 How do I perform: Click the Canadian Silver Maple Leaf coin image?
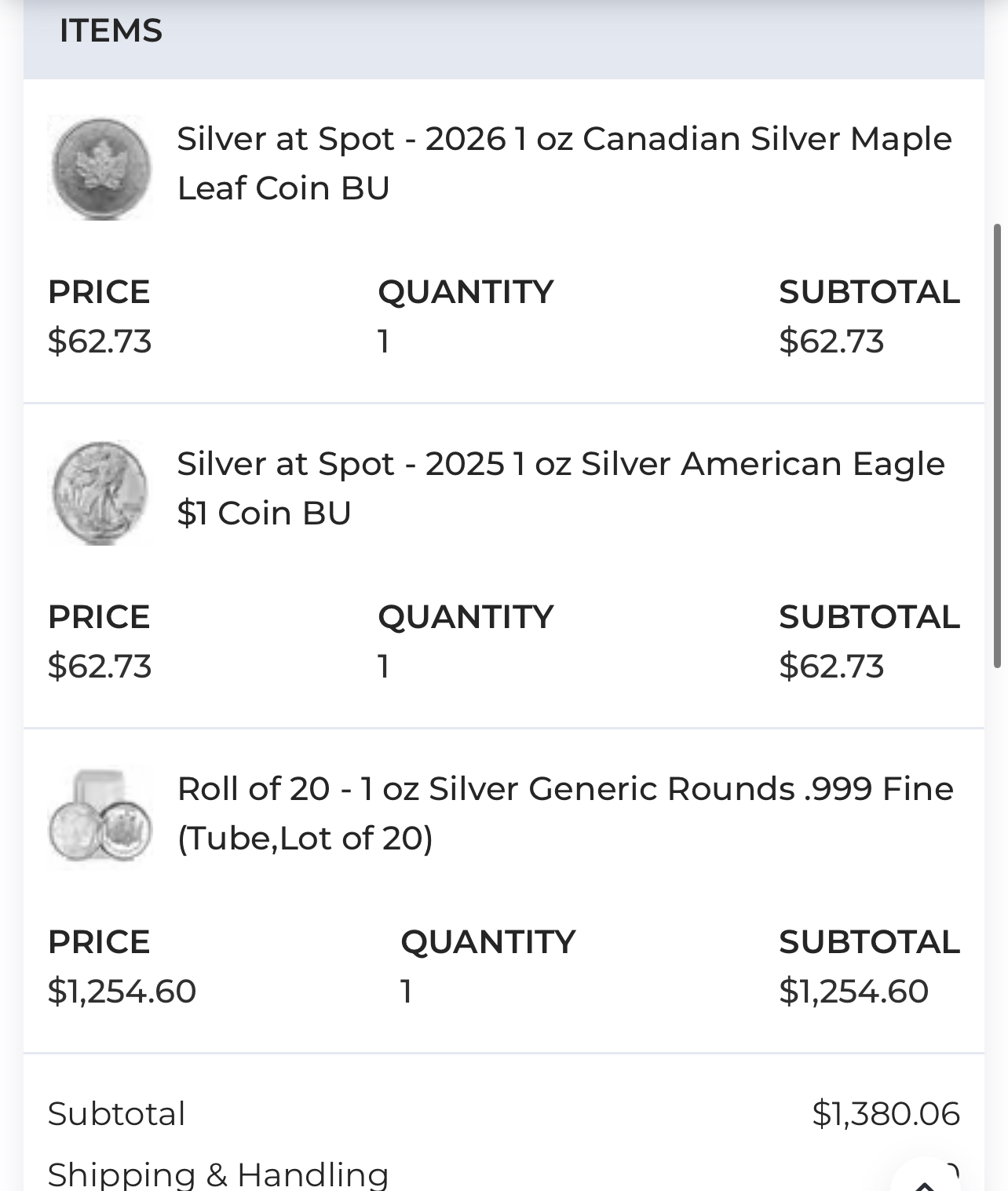[x=100, y=167]
